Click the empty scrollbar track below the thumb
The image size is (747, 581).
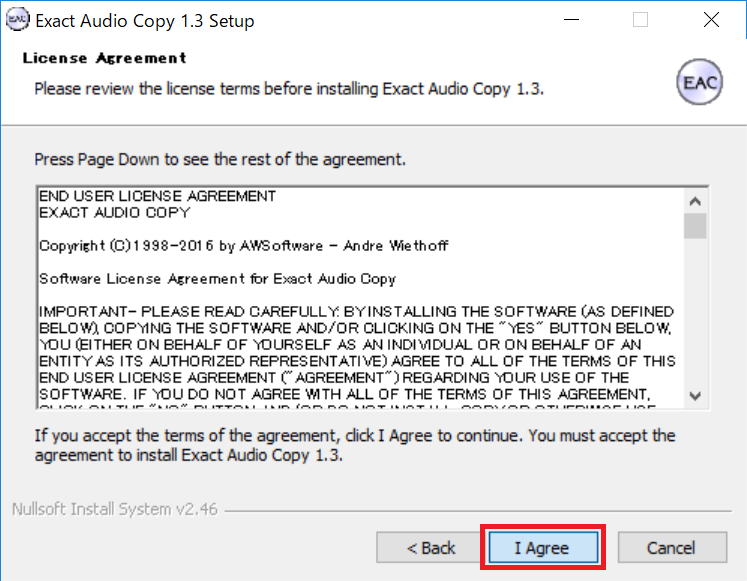pos(695,311)
